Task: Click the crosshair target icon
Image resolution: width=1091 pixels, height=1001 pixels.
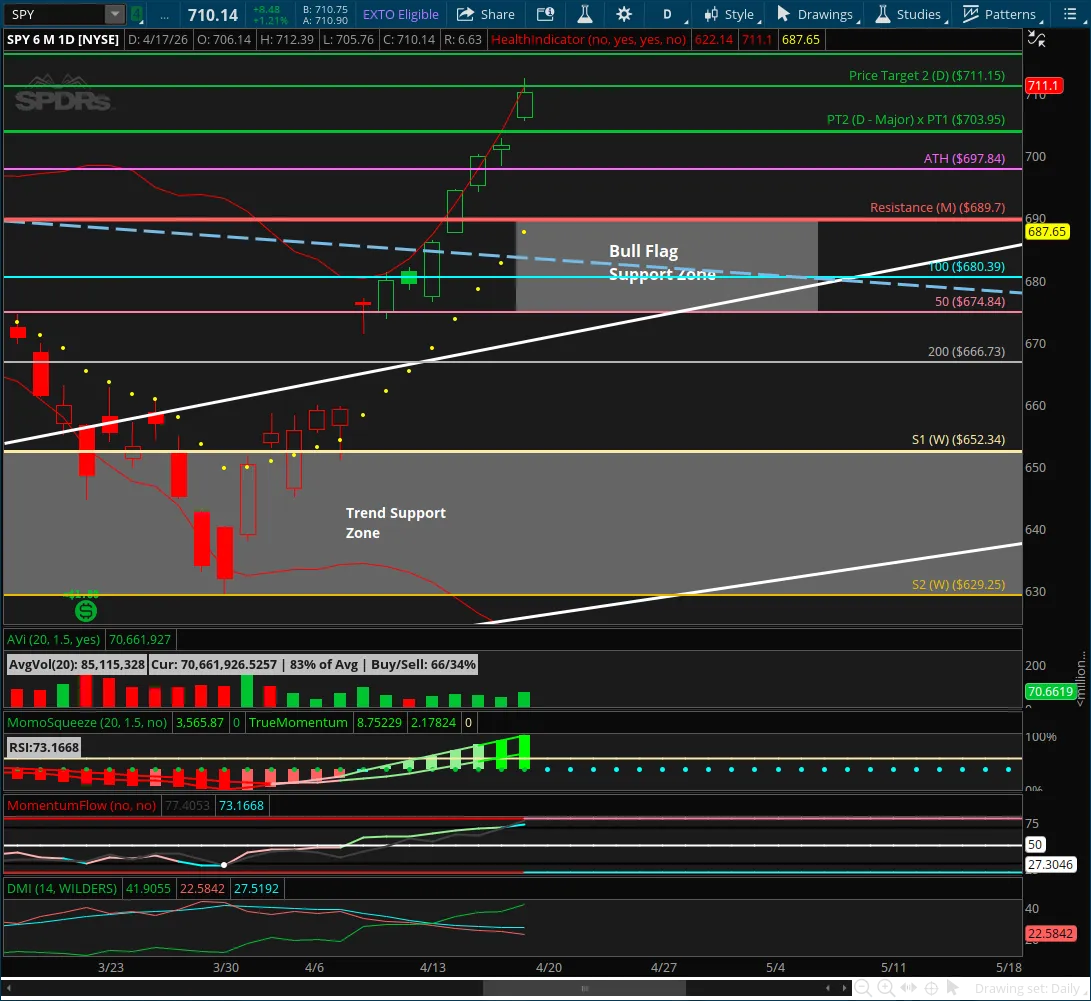Action: pos(932,988)
